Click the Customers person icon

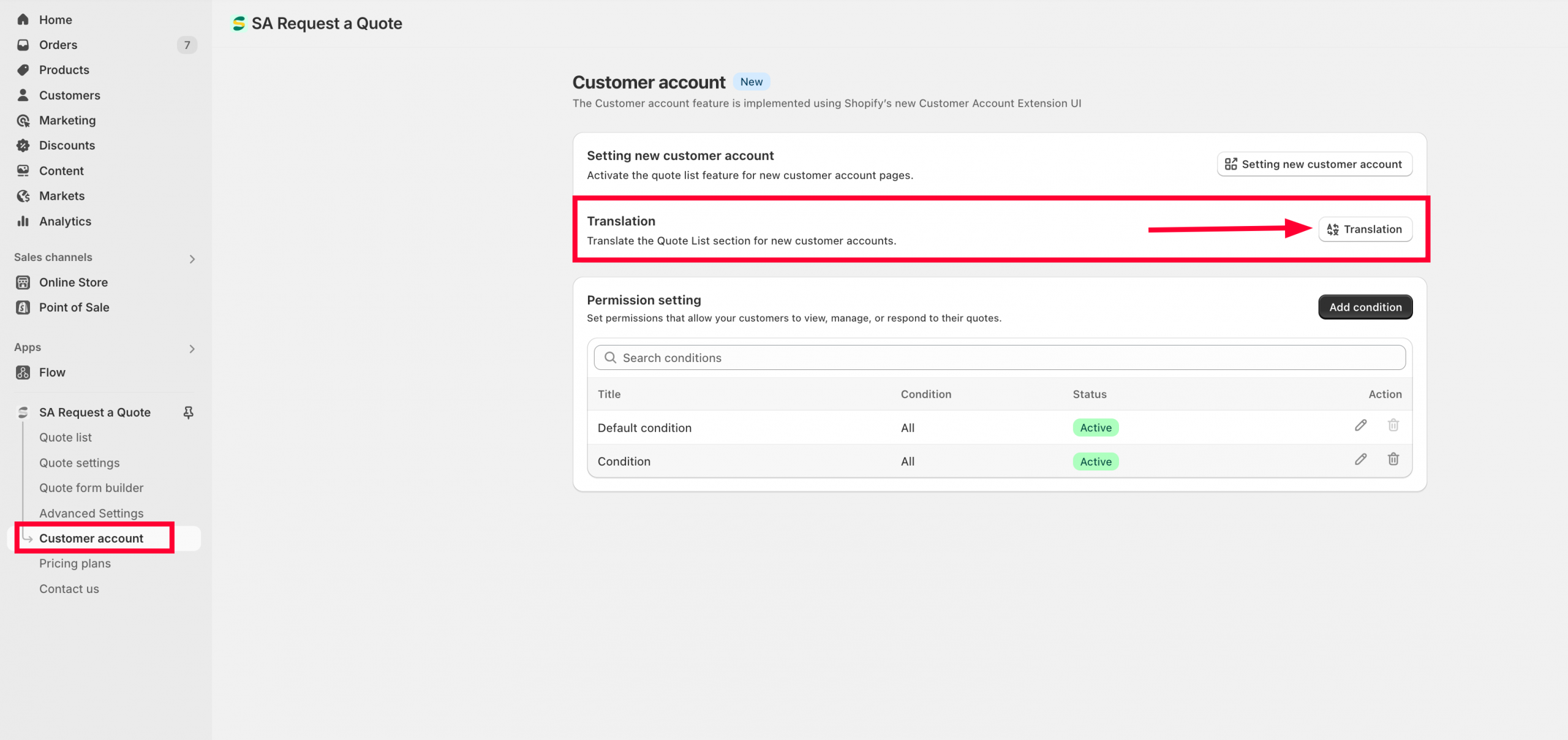(23, 95)
